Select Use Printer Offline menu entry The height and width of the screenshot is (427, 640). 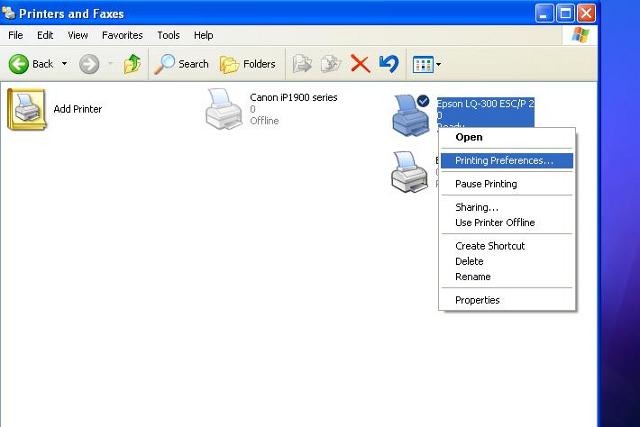coord(507,222)
